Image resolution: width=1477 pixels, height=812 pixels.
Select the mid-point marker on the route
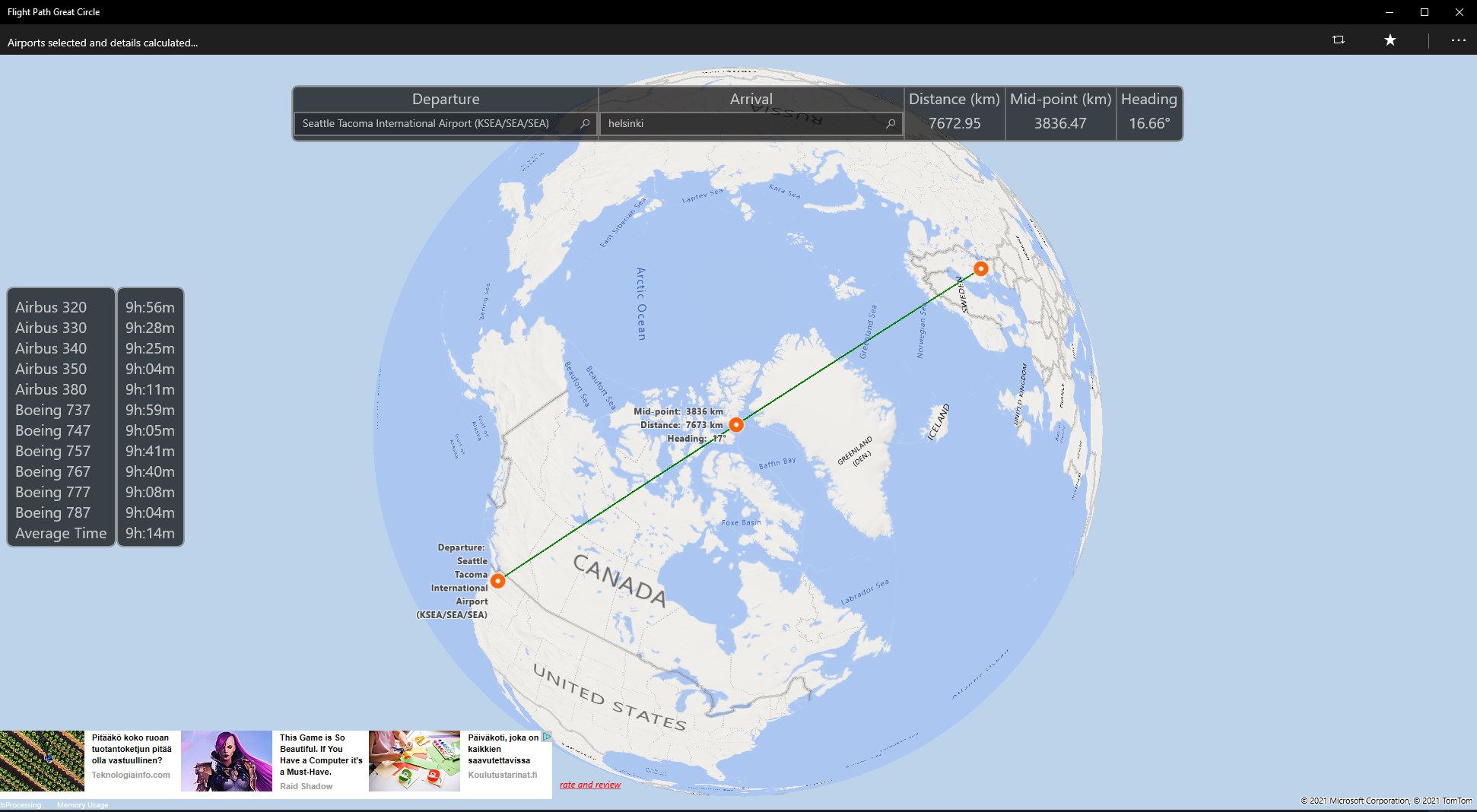click(x=735, y=424)
